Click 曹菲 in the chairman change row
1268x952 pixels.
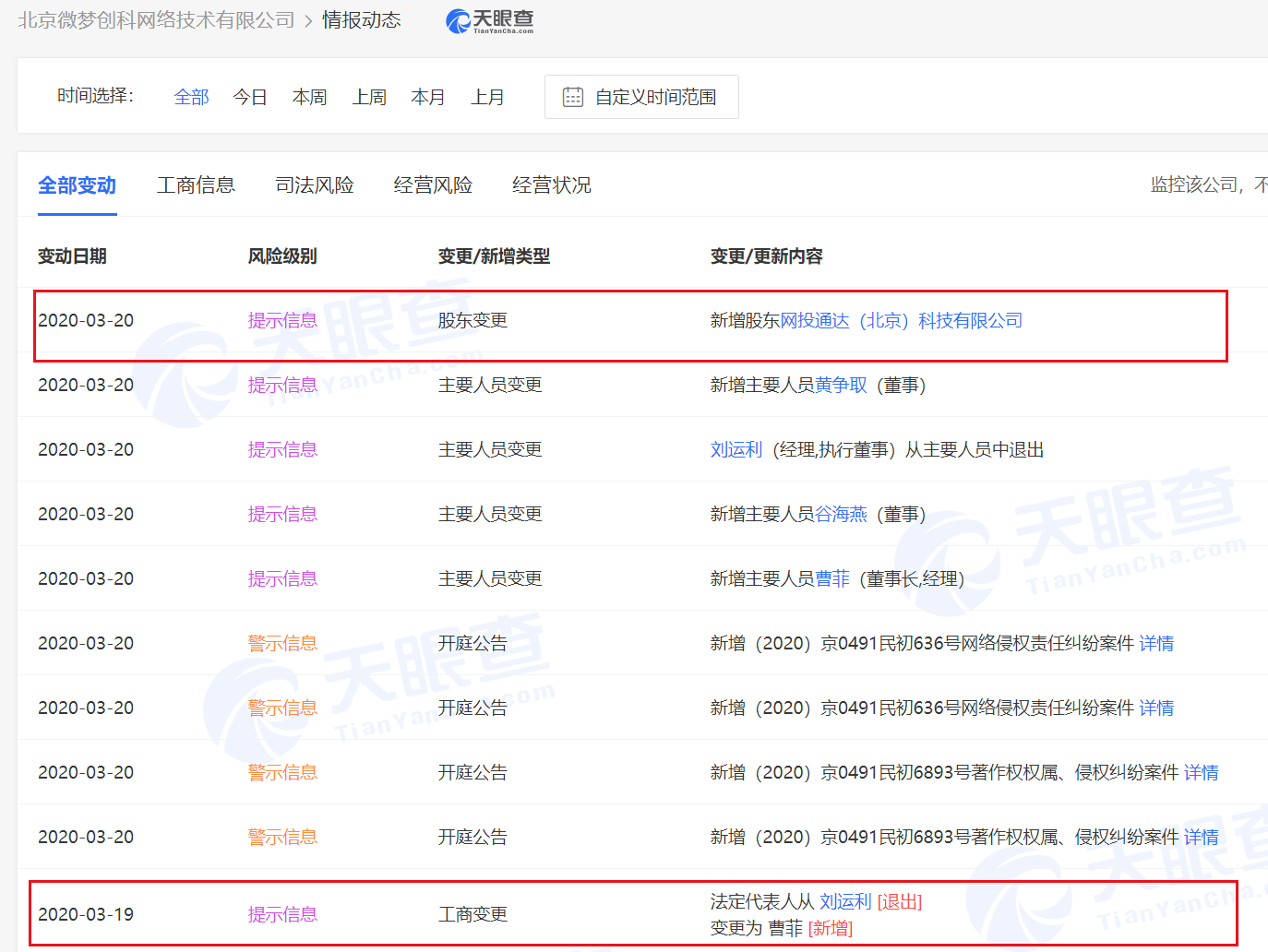coord(832,578)
